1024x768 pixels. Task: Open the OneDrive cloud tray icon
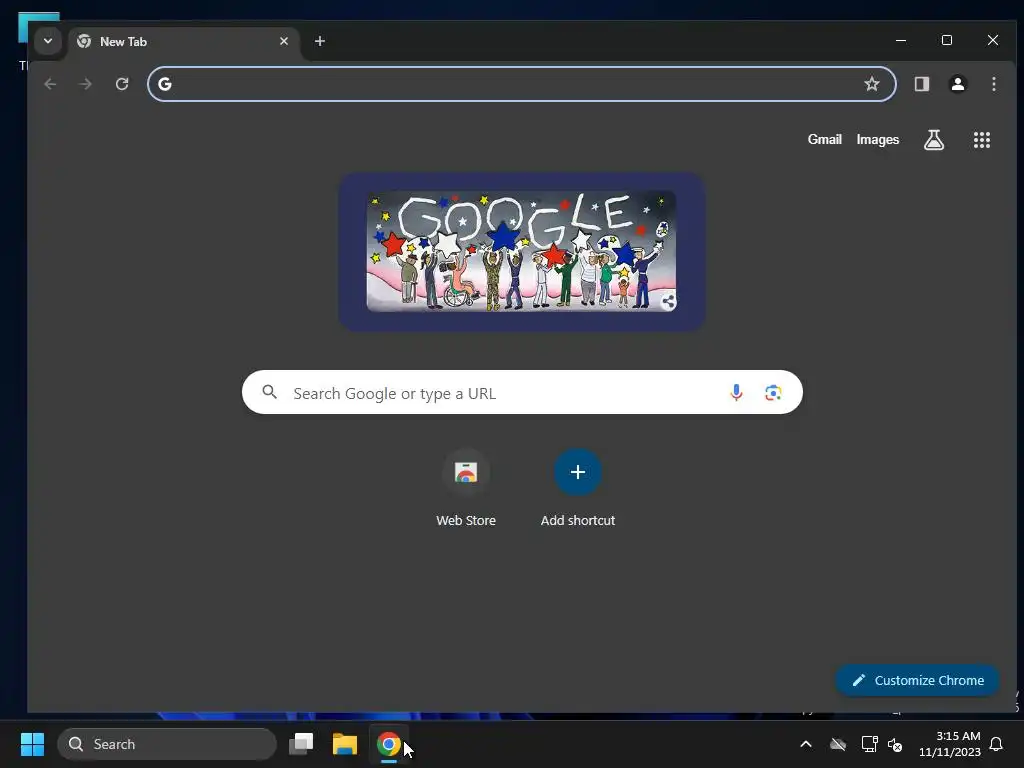(838, 744)
